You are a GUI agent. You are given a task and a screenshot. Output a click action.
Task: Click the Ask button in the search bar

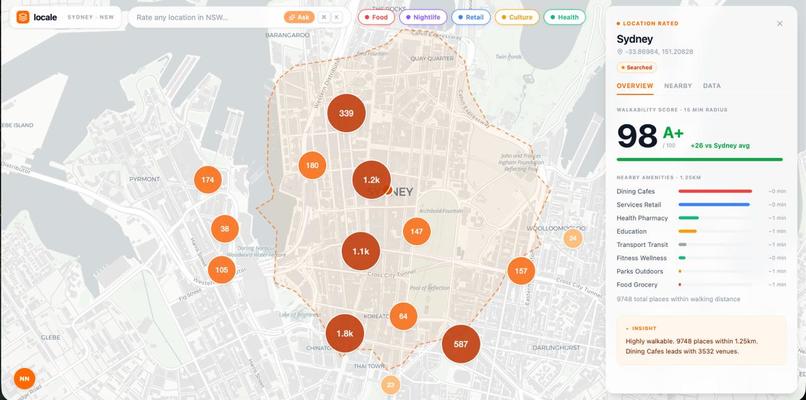pos(299,17)
